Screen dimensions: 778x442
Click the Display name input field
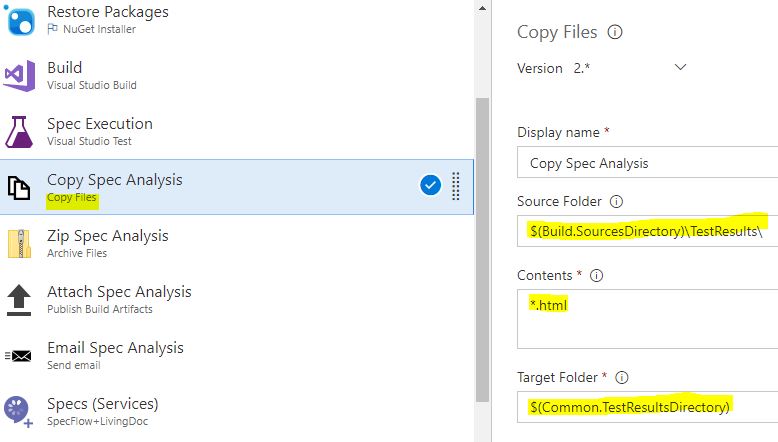click(648, 162)
